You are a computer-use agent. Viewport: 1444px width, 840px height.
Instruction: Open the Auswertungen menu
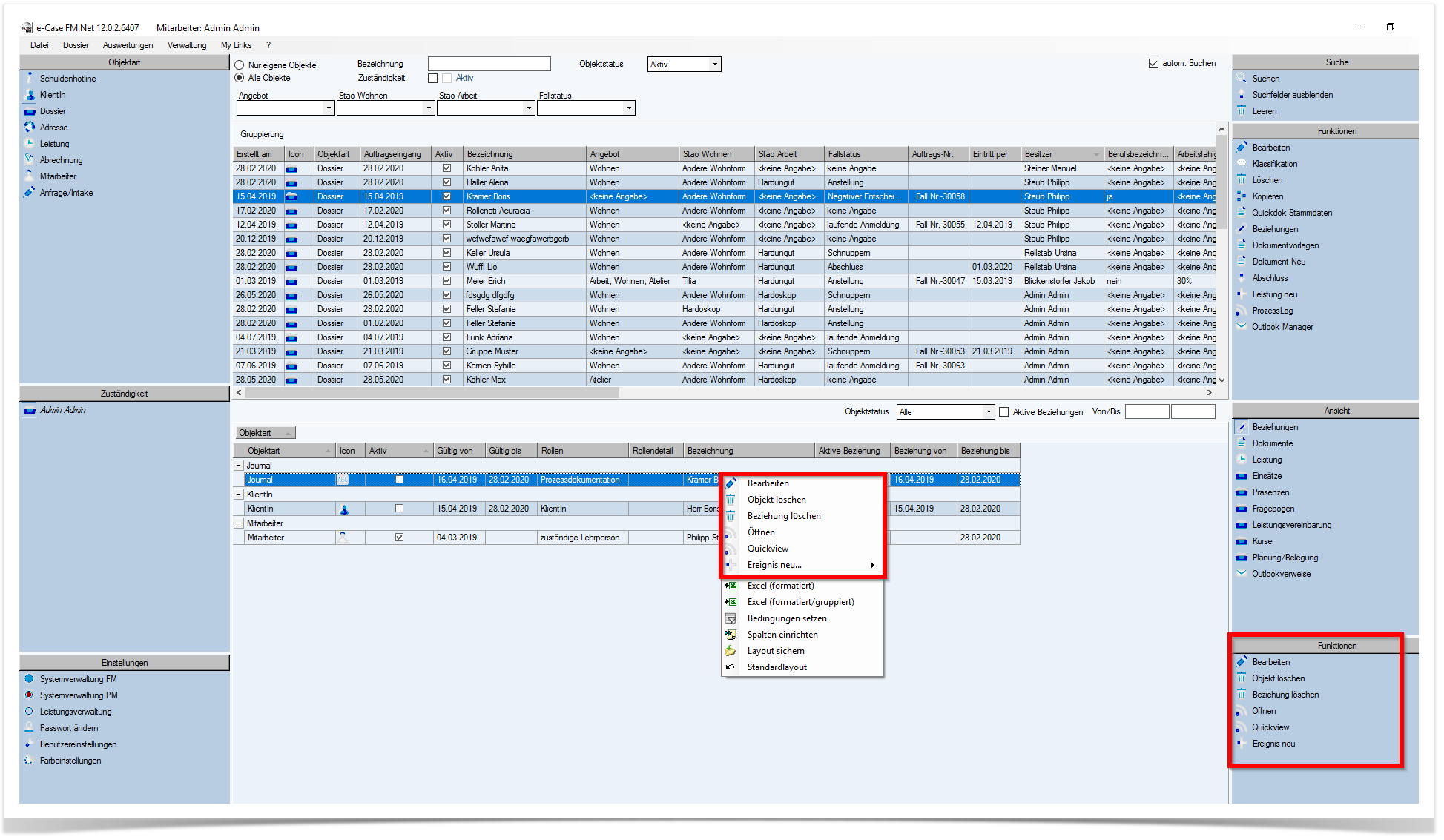point(128,45)
